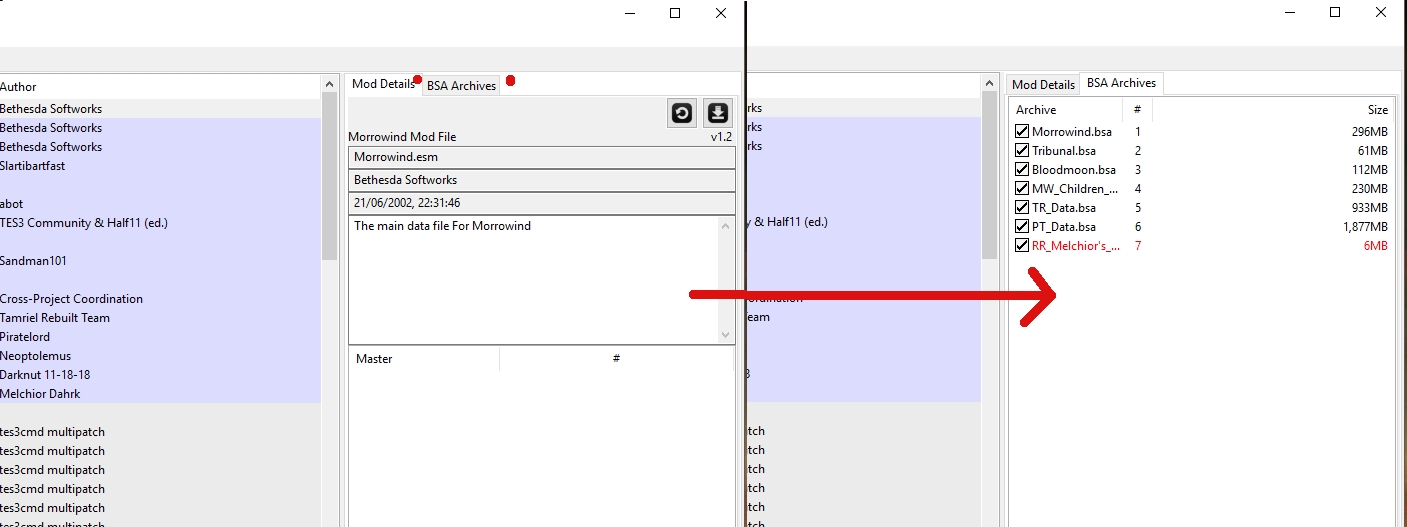Disable the Bloodmoon.bsa archive
Image resolution: width=1407 pixels, height=527 pixels.
(x=1022, y=169)
